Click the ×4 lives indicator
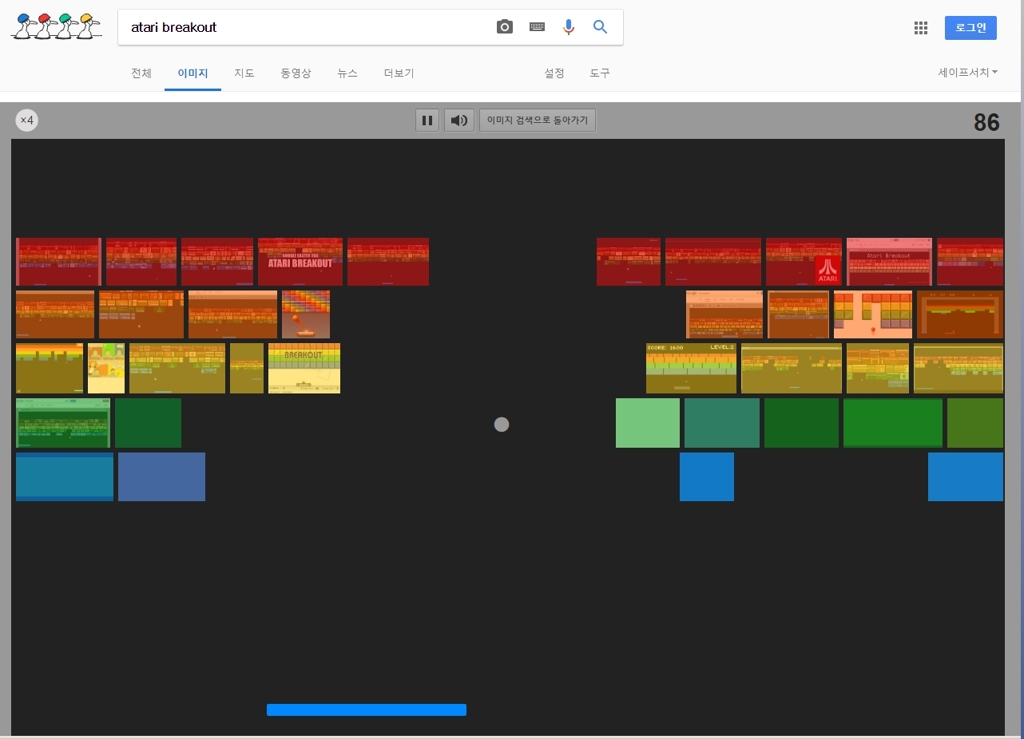Viewport: 1024px width, 739px height. [x=27, y=120]
